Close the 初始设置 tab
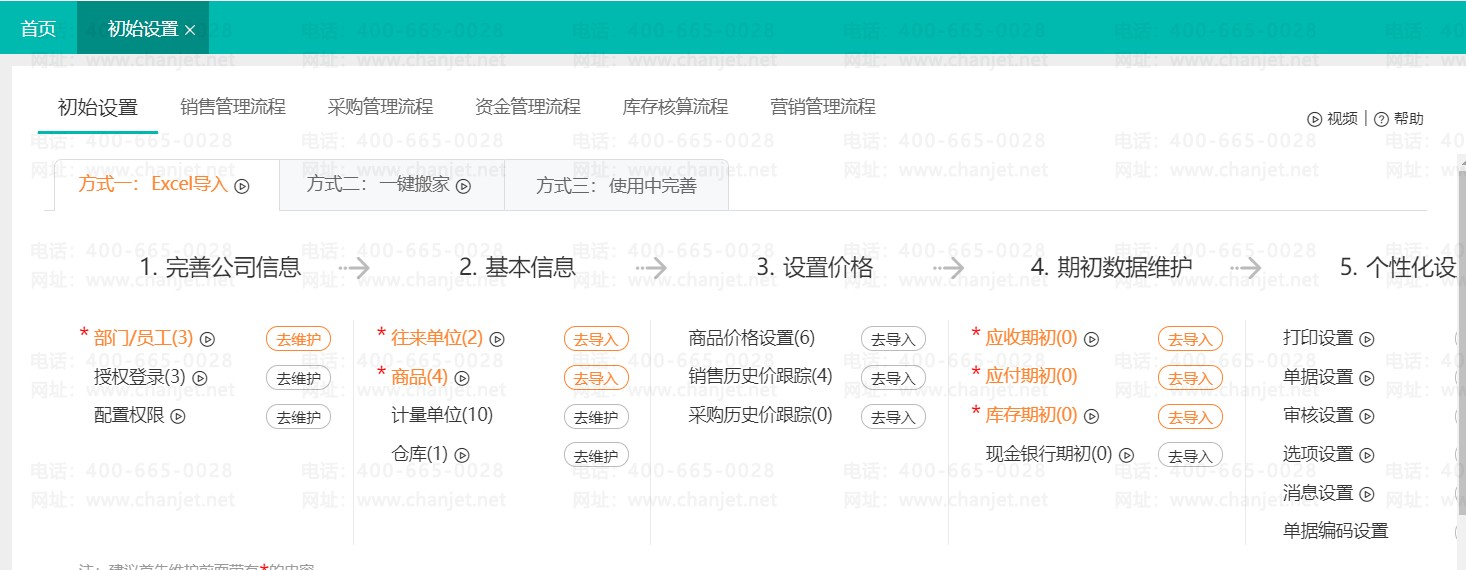Screen dimensions: 1466x570 (190, 30)
